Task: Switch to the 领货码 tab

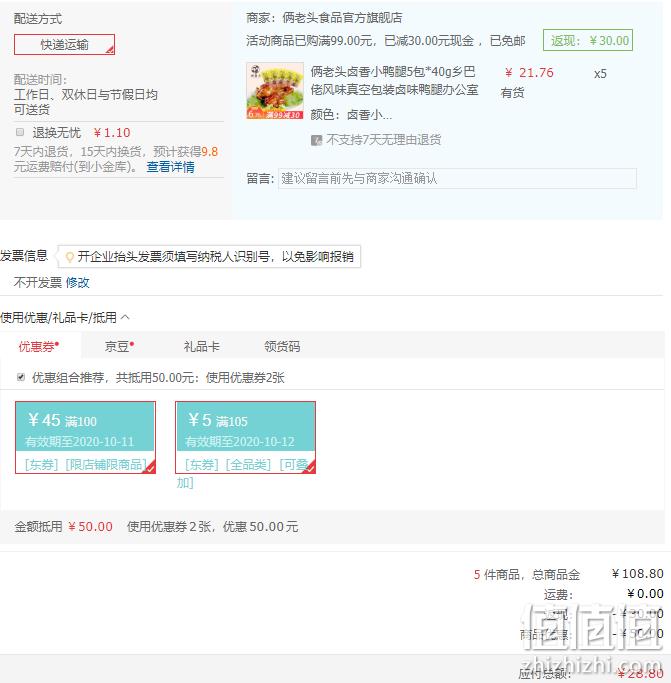Action: [282, 347]
